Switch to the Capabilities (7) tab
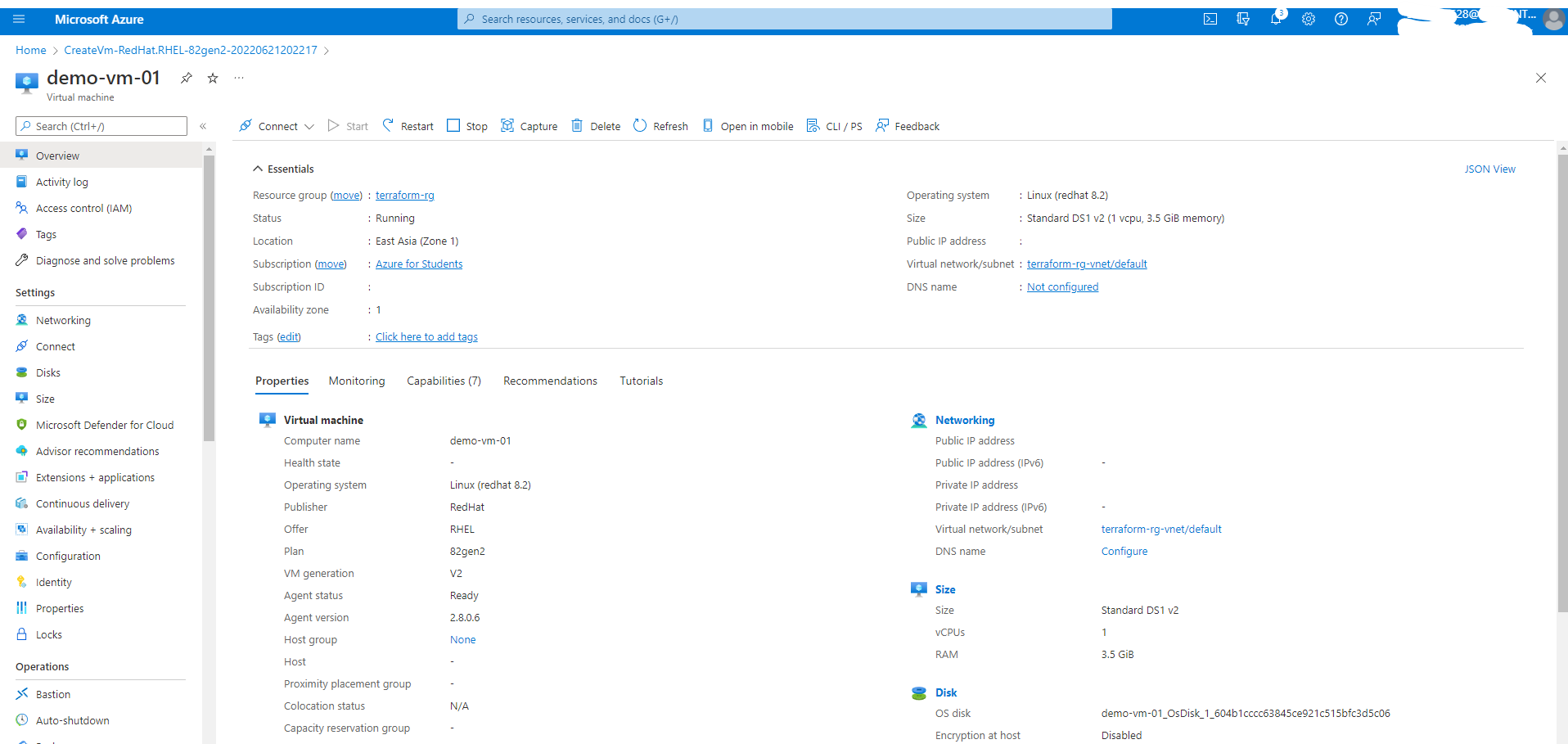 pyautogui.click(x=444, y=381)
